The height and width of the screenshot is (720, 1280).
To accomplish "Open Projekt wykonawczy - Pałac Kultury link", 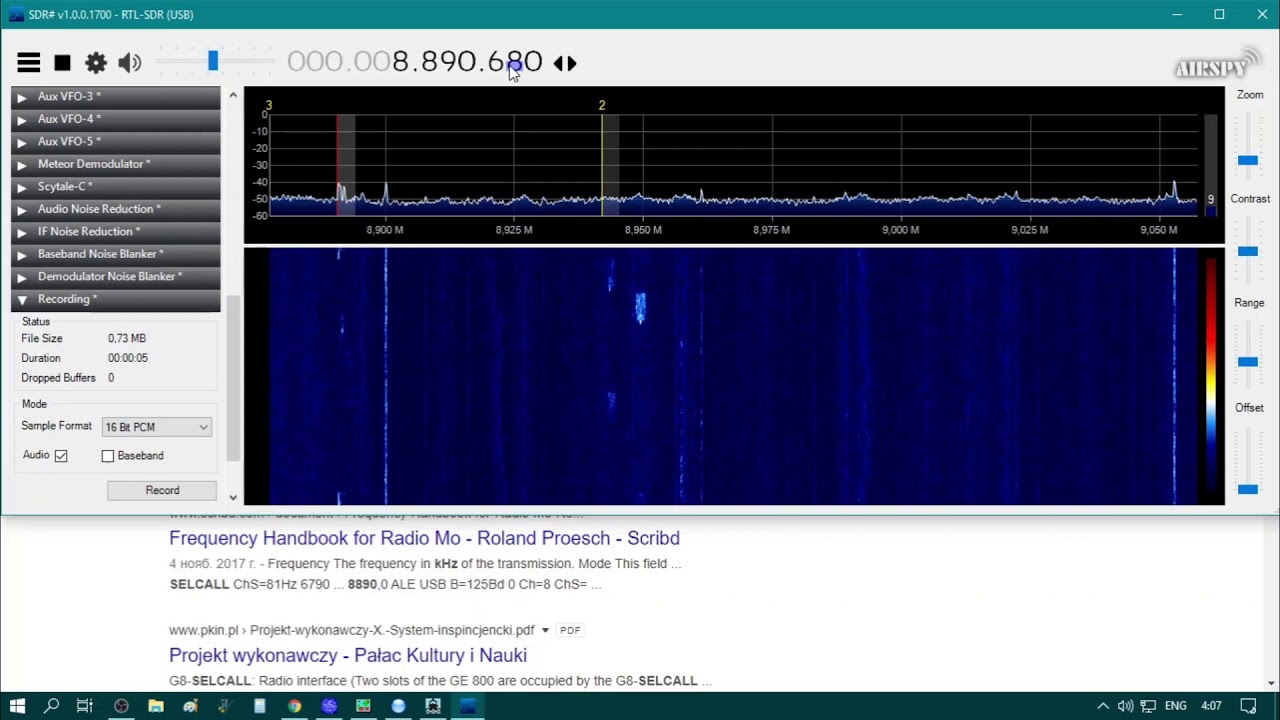I will [348, 655].
